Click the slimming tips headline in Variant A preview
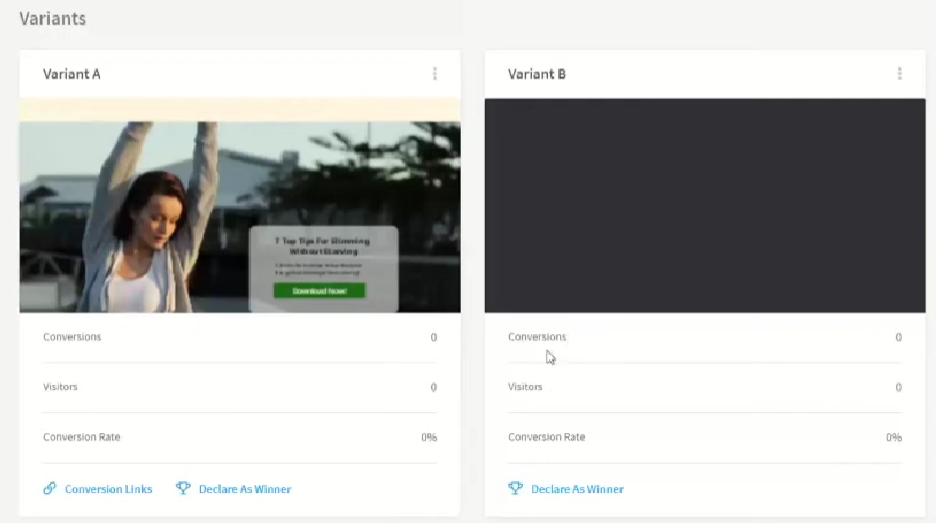The width and height of the screenshot is (936, 523). (322, 246)
